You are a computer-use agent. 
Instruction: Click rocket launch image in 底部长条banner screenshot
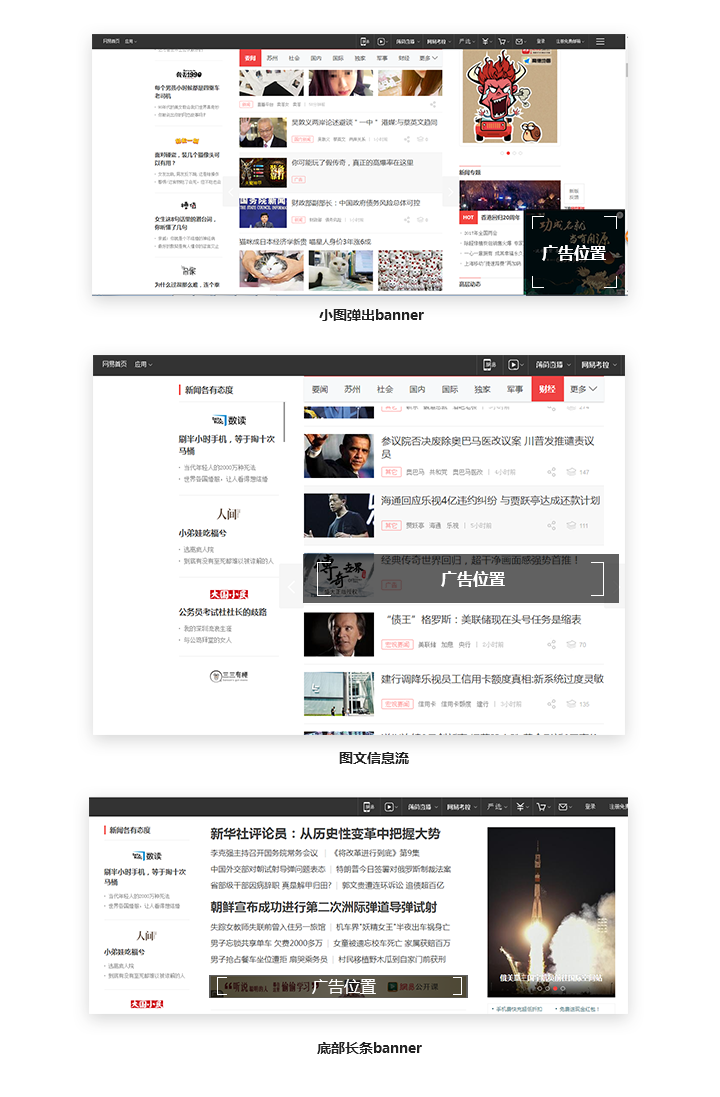[x=551, y=912]
